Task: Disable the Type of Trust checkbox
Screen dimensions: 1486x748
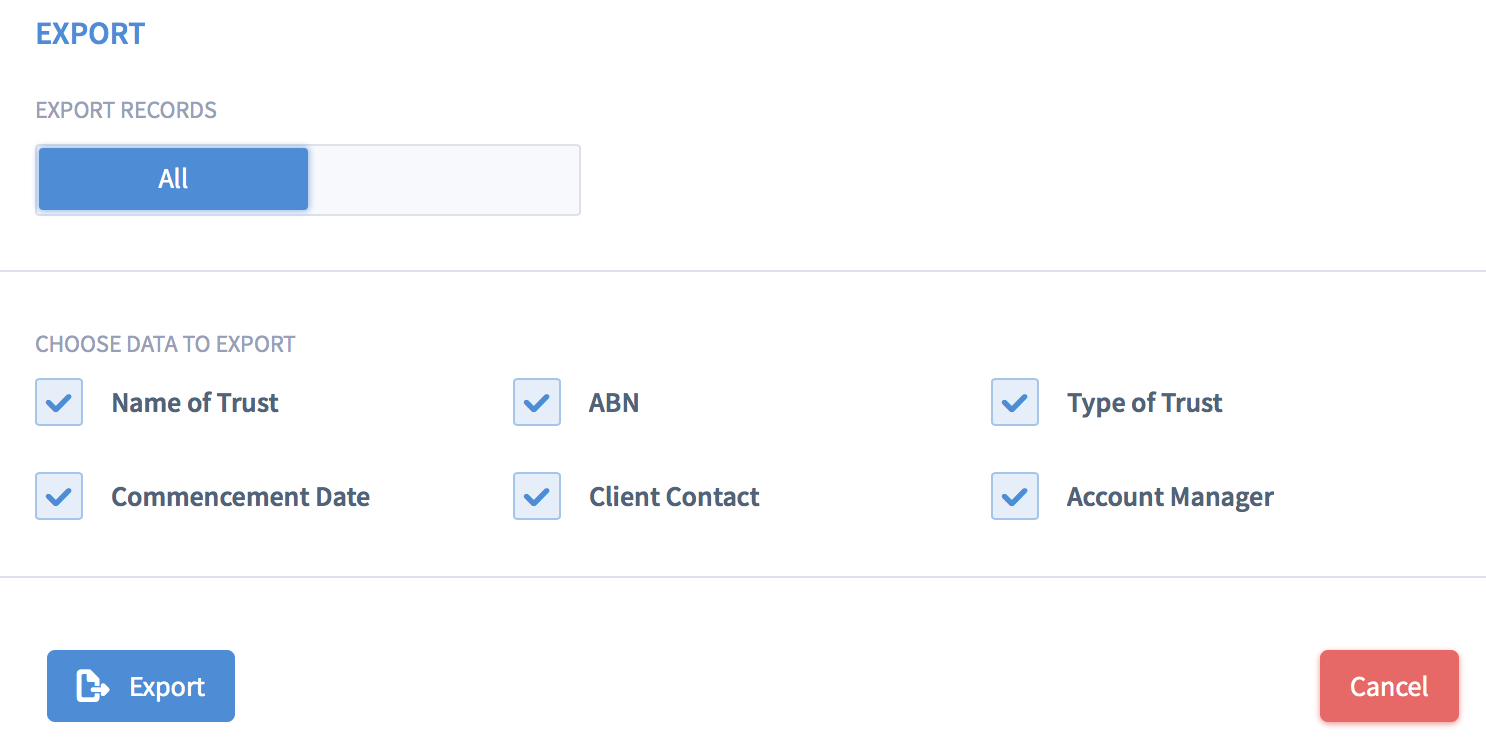Action: point(1015,402)
